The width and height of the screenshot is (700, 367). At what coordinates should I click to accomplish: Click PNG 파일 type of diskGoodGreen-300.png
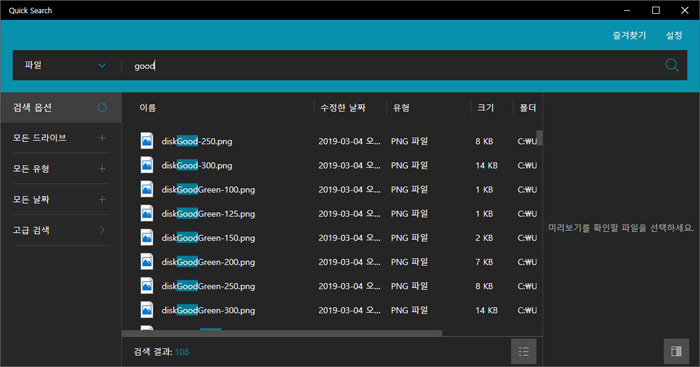[409, 310]
